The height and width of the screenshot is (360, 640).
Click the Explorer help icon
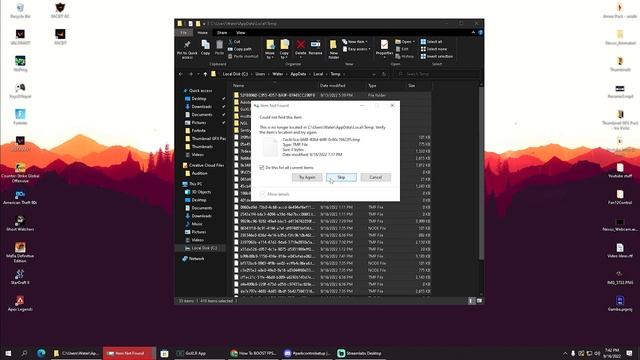point(480,33)
